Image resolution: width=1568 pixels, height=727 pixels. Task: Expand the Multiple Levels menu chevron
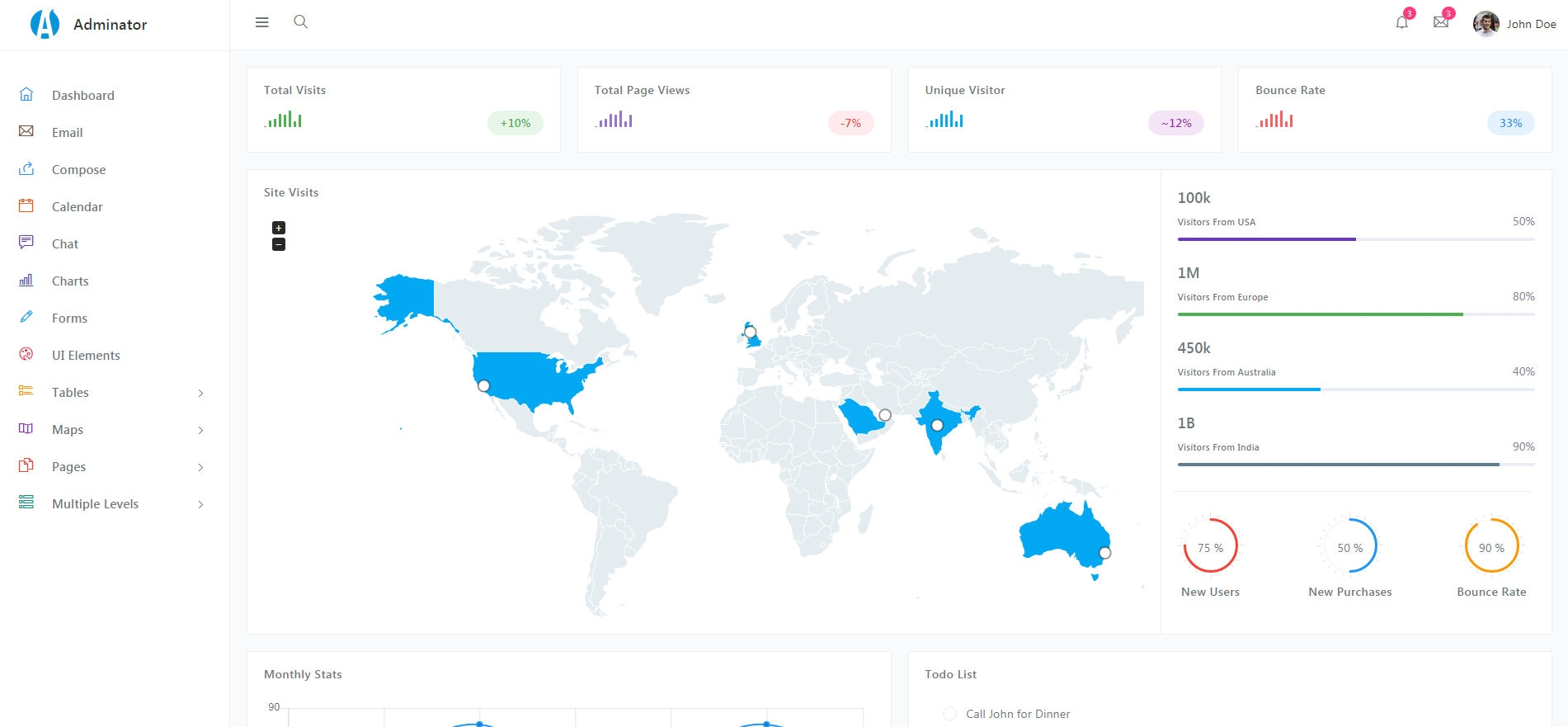tap(200, 504)
